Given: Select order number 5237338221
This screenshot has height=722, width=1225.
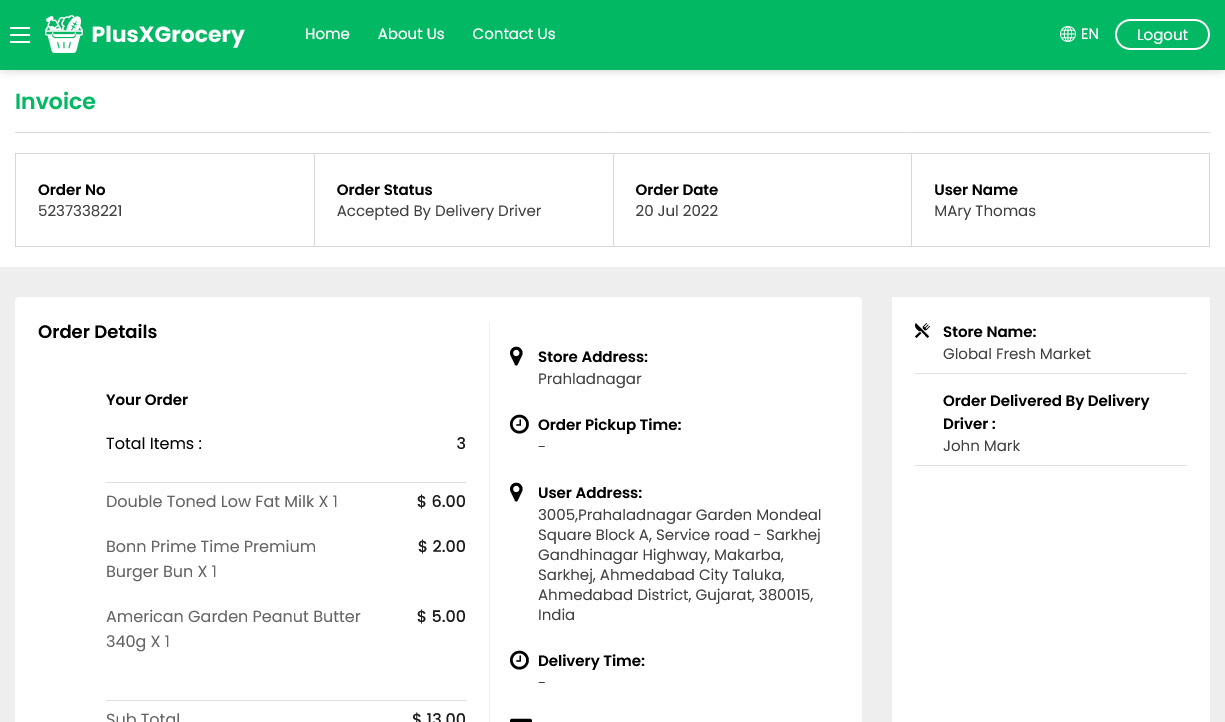Looking at the screenshot, I should click(x=80, y=211).
